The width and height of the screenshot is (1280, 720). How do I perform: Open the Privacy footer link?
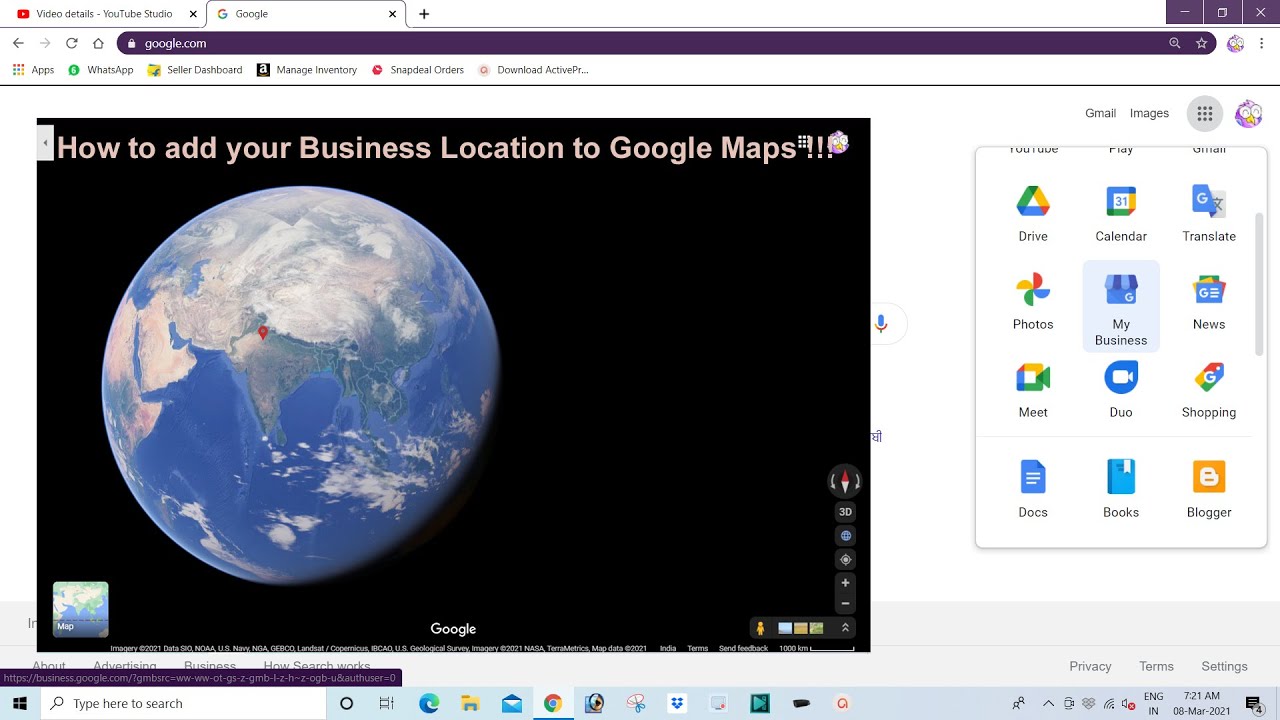tap(1090, 666)
